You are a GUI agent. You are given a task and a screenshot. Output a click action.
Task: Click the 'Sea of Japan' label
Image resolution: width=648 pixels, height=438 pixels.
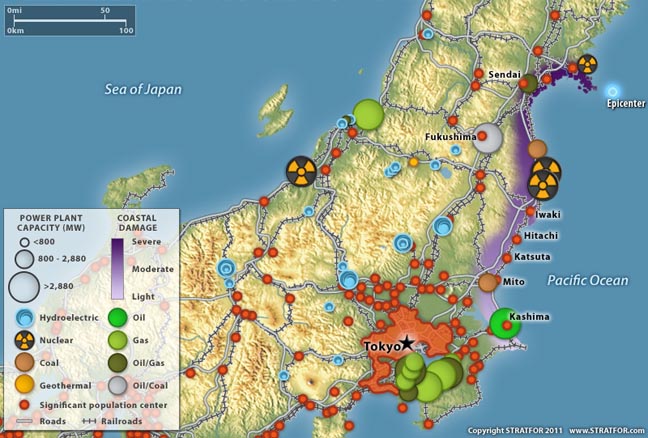point(143,89)
